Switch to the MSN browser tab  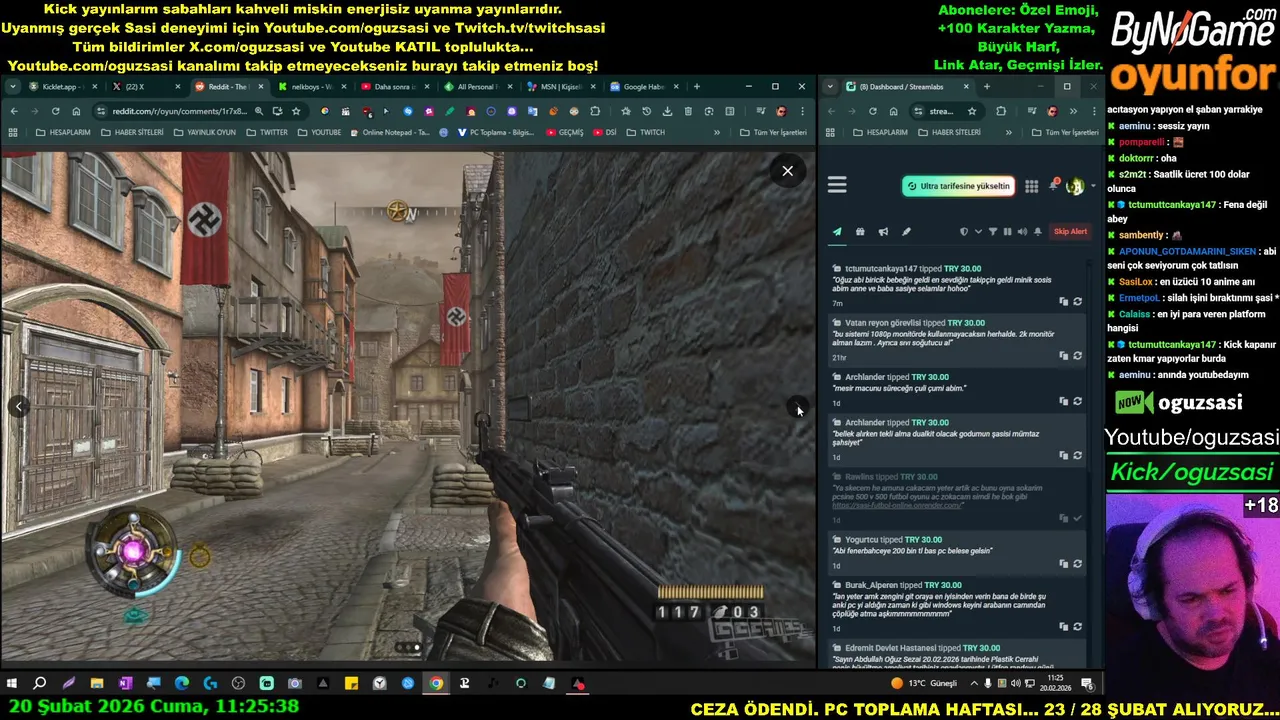coord(560,87)
